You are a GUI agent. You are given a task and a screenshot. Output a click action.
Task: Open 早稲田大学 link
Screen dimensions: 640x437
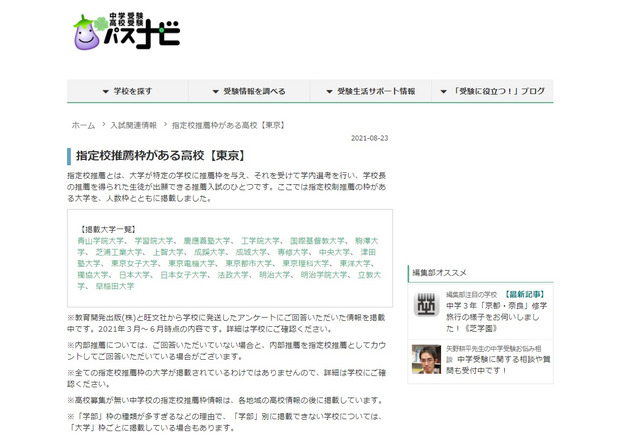tap(115, 286)
